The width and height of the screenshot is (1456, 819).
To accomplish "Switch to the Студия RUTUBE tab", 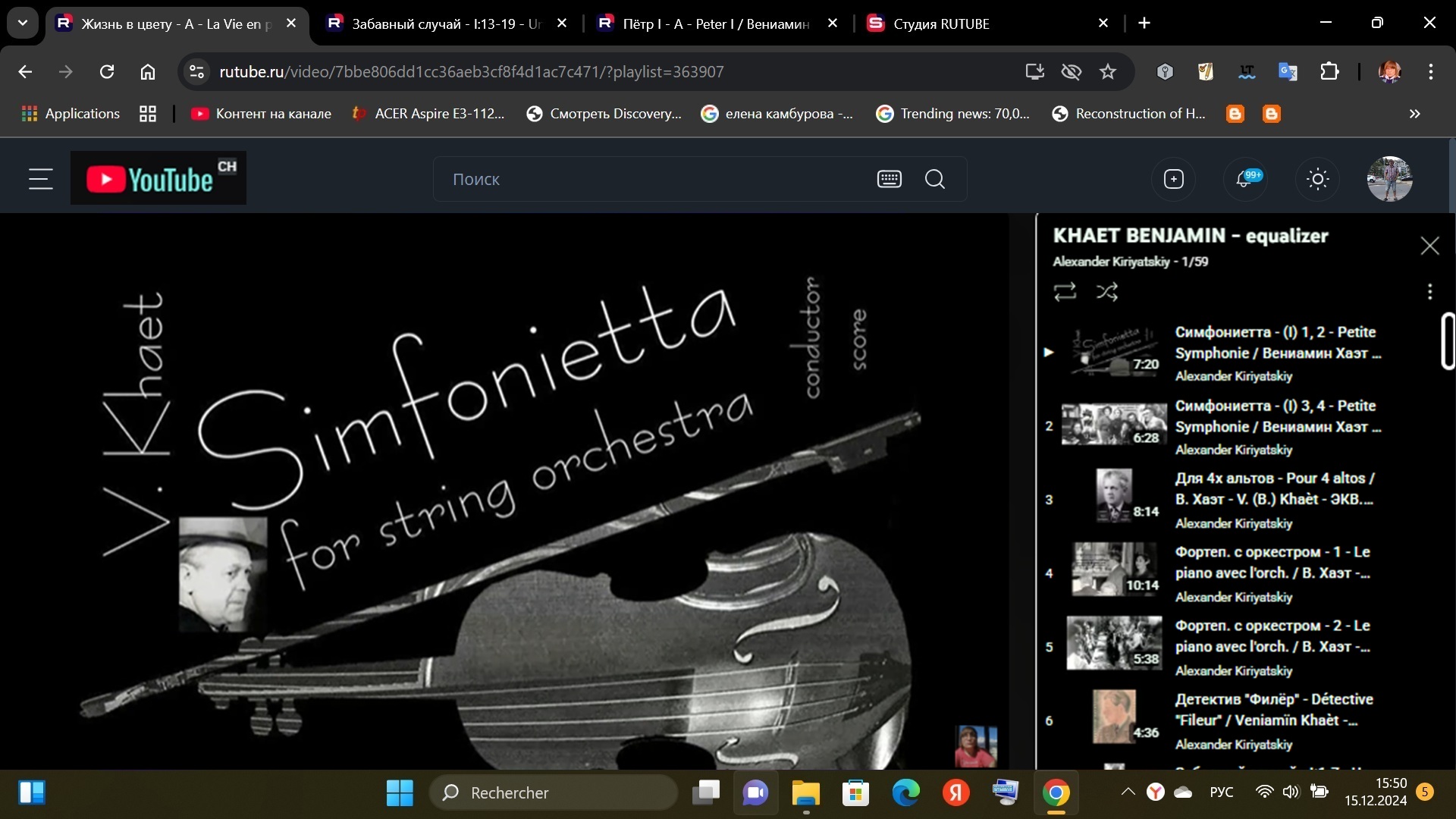I will click(x=940, y=24).
